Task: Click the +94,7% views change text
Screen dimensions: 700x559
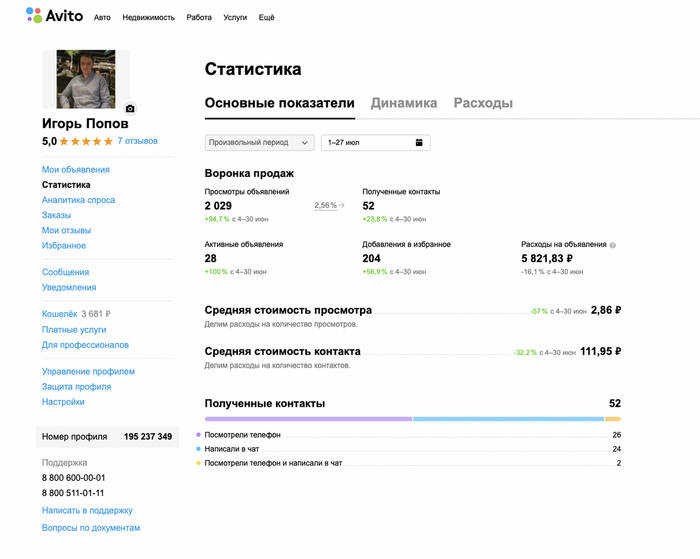Action: tap(217, 219)
